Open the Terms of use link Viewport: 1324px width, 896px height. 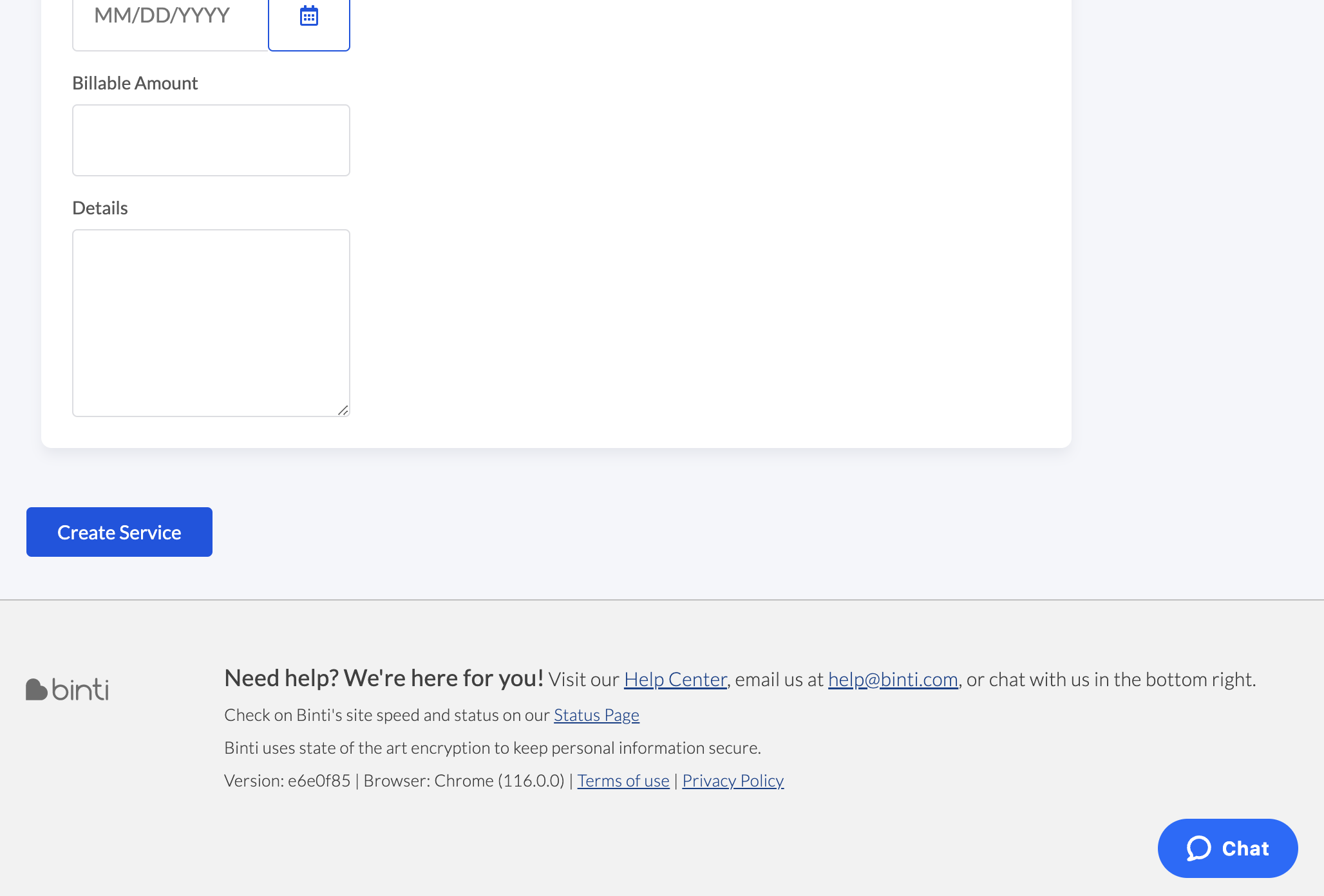pos(623,781)
